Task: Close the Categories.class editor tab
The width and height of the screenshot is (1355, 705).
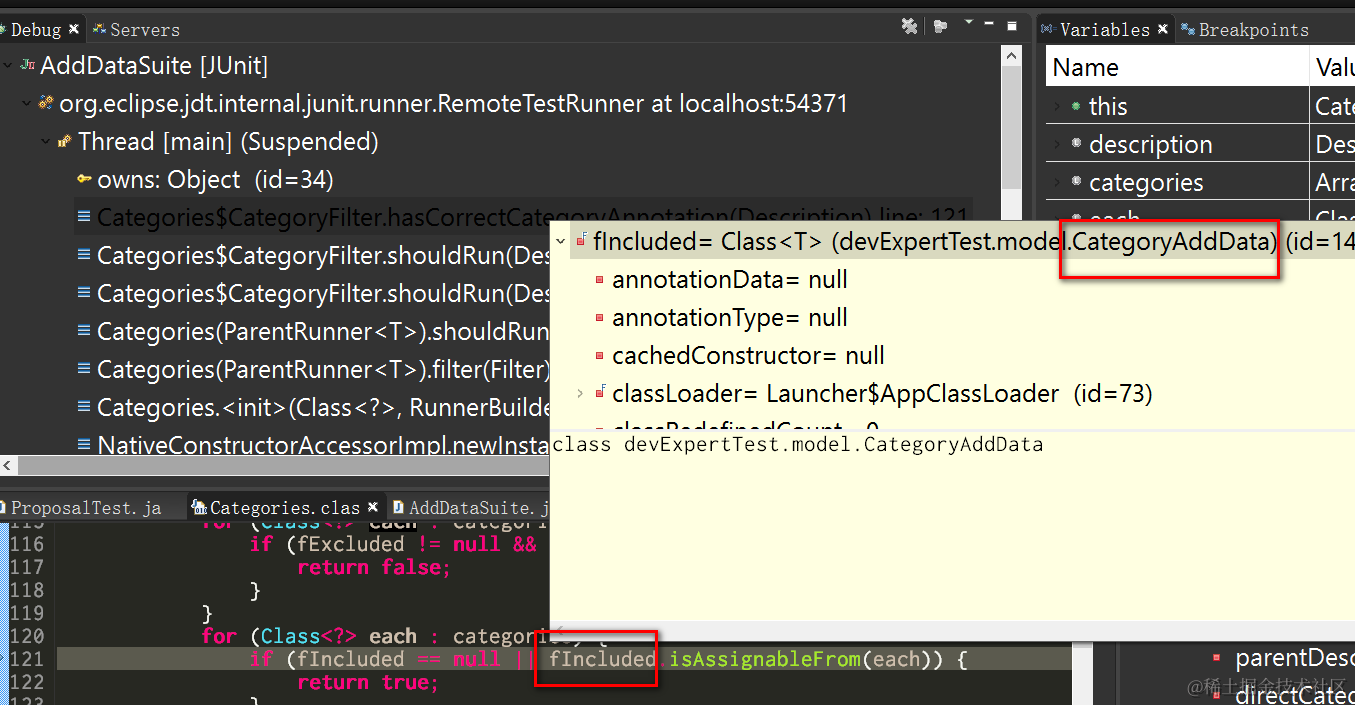Action: [x=373, y=508]
